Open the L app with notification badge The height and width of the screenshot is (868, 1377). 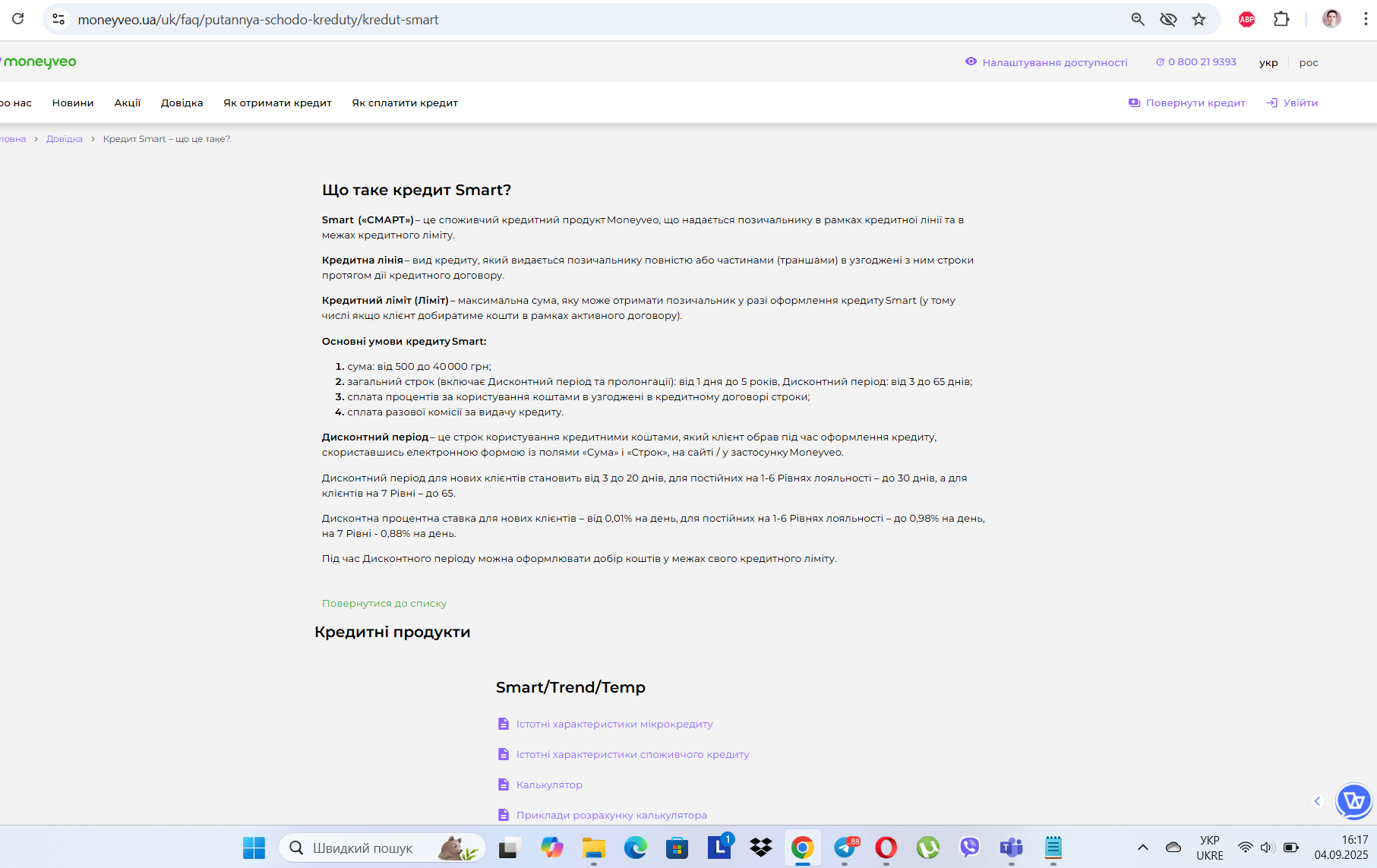pos(719,847)
